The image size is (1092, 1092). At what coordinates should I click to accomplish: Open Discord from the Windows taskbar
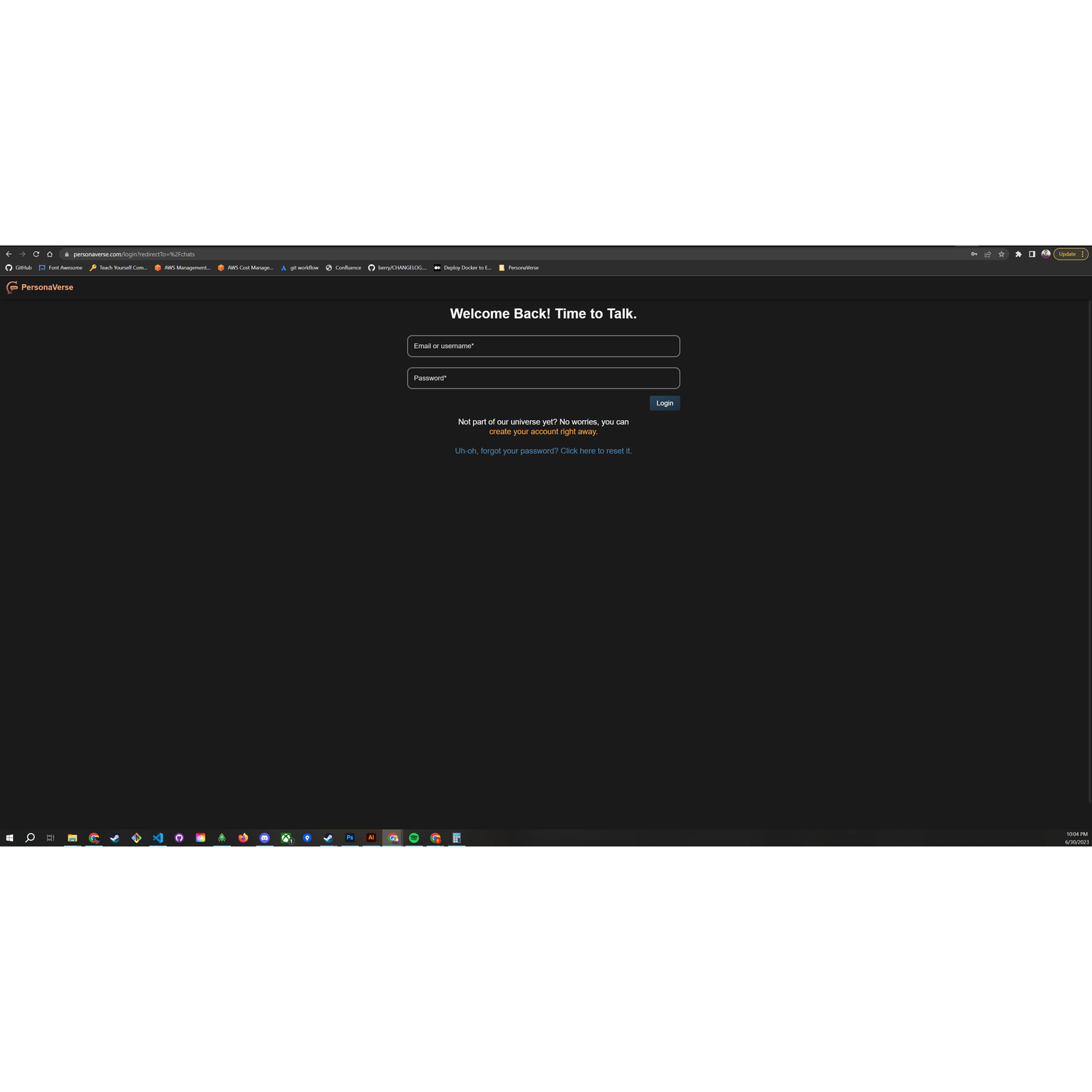coord(265,838)
